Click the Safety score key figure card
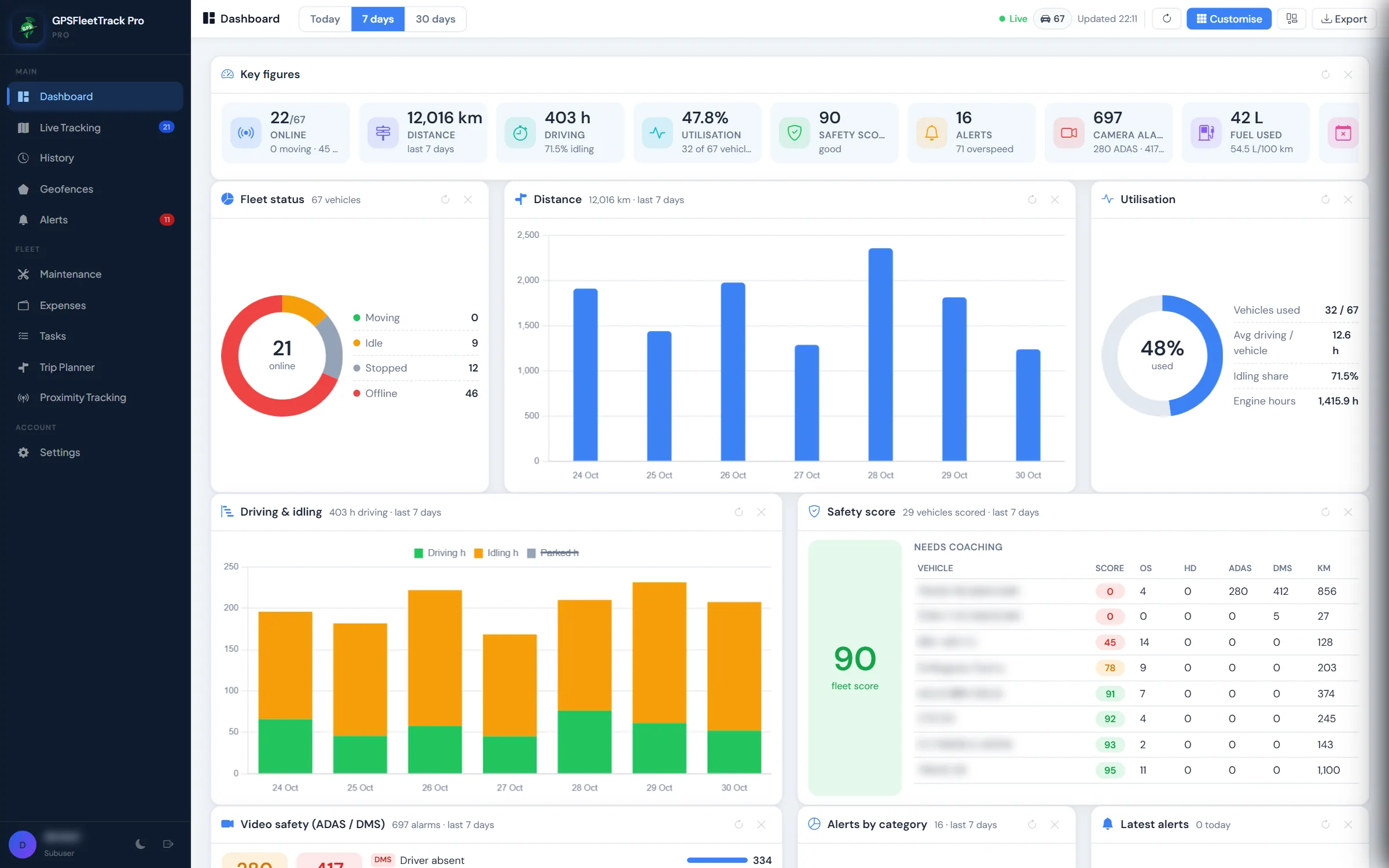Image resolution: width=1389 pixels, height=868 pixels. [834, 133]
